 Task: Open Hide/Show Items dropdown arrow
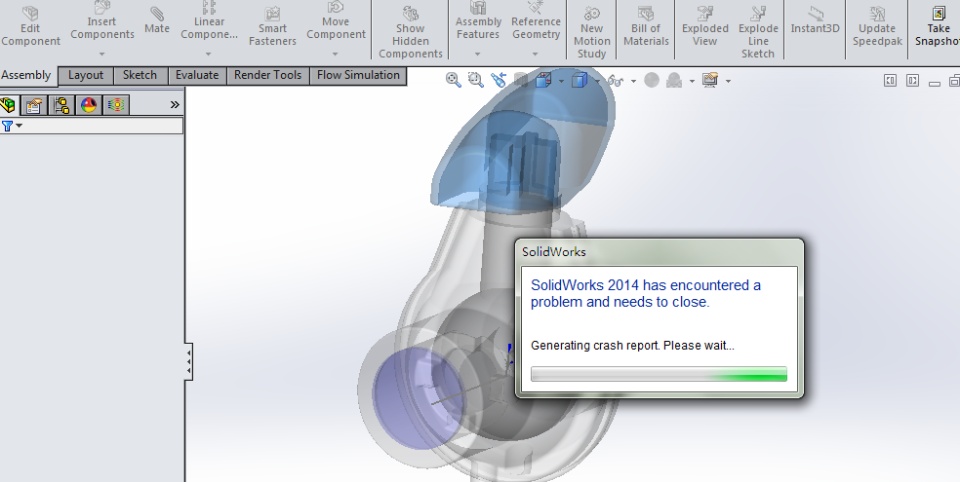click(x=633, y=81)
